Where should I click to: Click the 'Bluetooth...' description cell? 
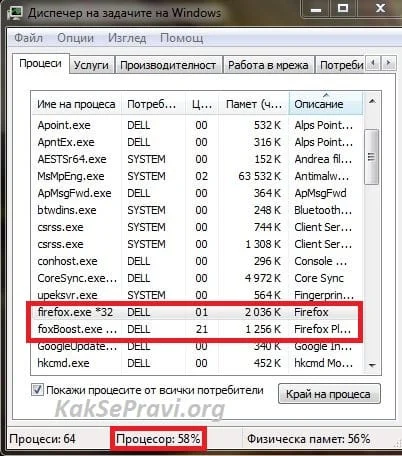pyautogui.click(x=323, y=210)
